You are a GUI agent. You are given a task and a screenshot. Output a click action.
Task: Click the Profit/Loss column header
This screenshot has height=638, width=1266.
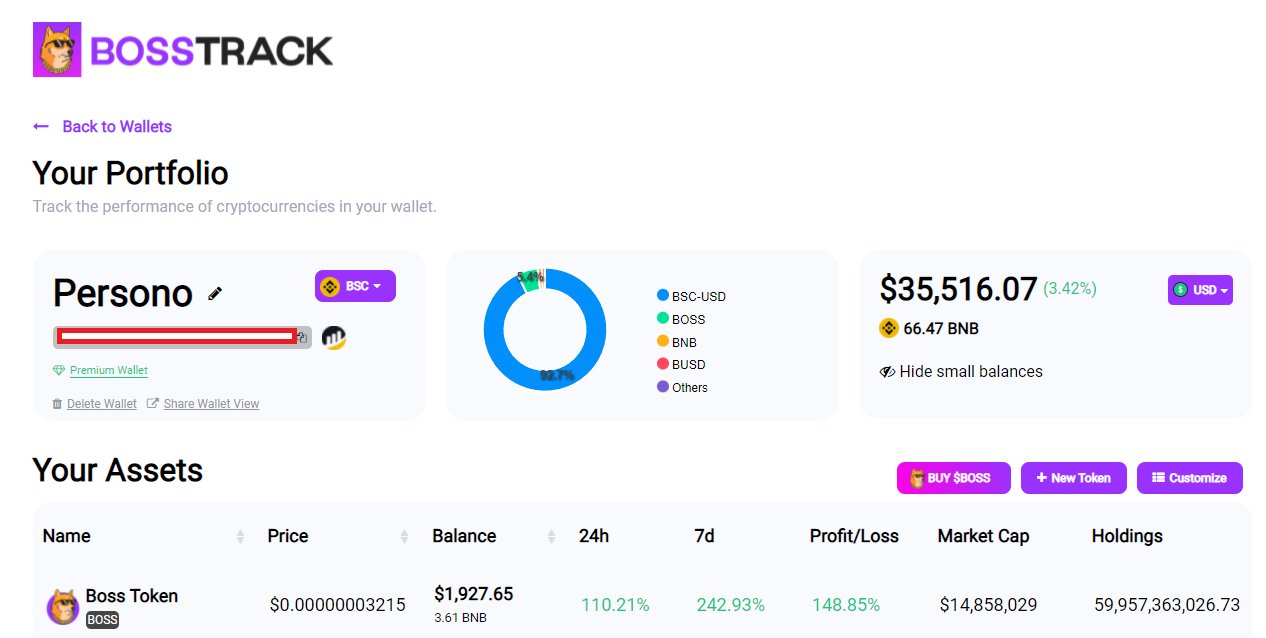click(x=854, y=536)
